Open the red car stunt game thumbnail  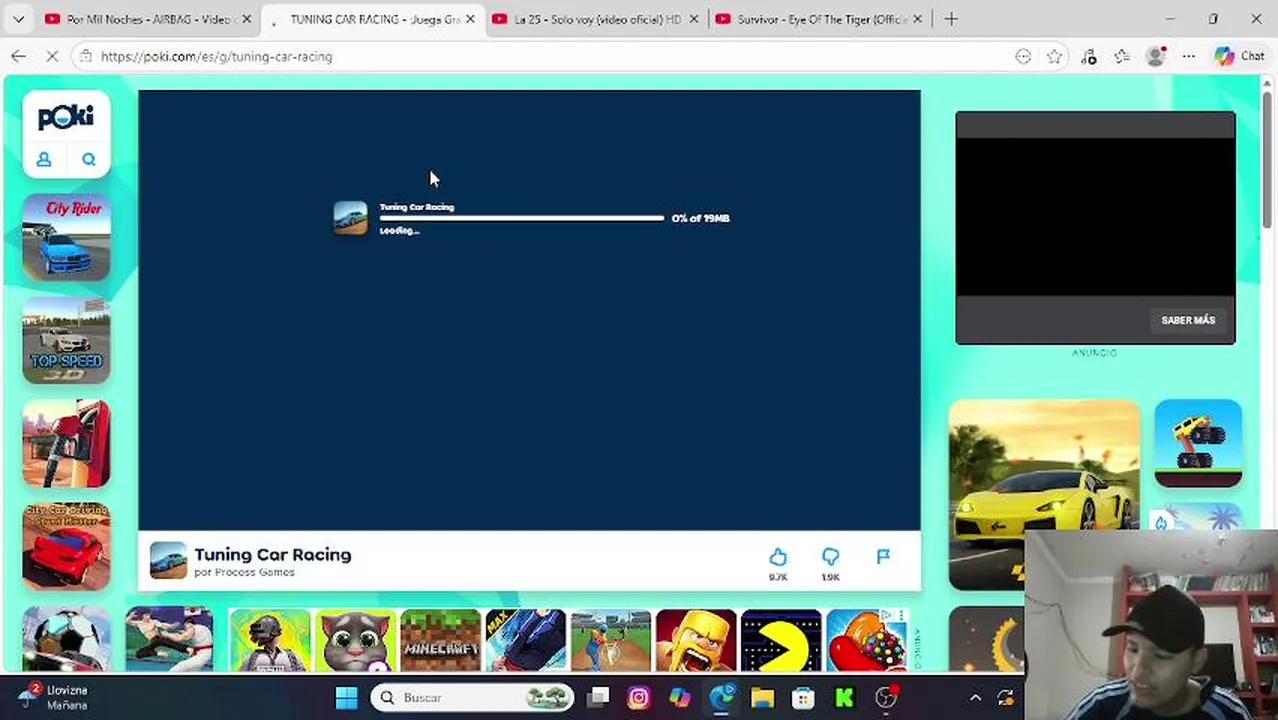(x=66, y=546)
